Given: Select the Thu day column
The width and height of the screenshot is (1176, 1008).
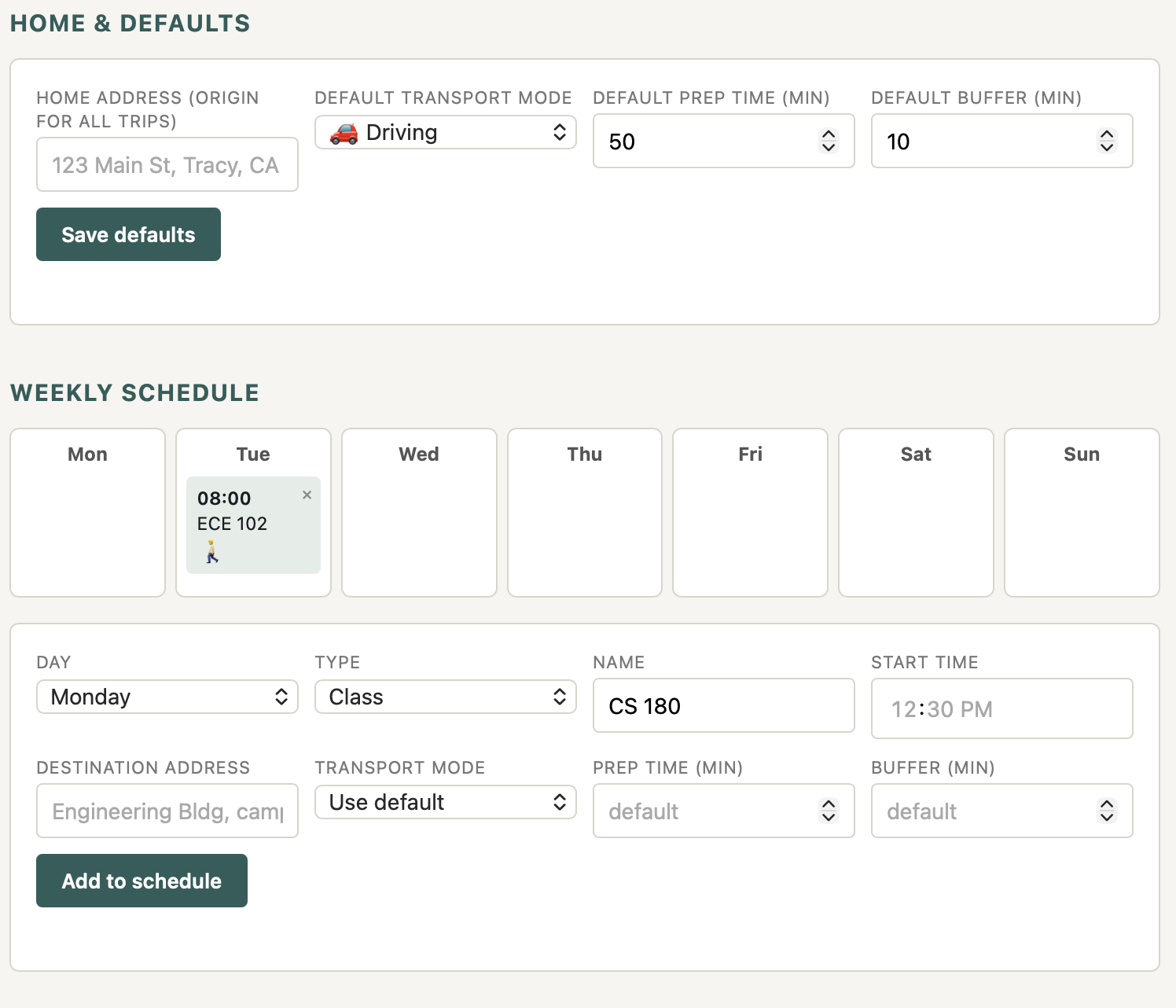Looking at the screenshot, I should click(585, 513).
